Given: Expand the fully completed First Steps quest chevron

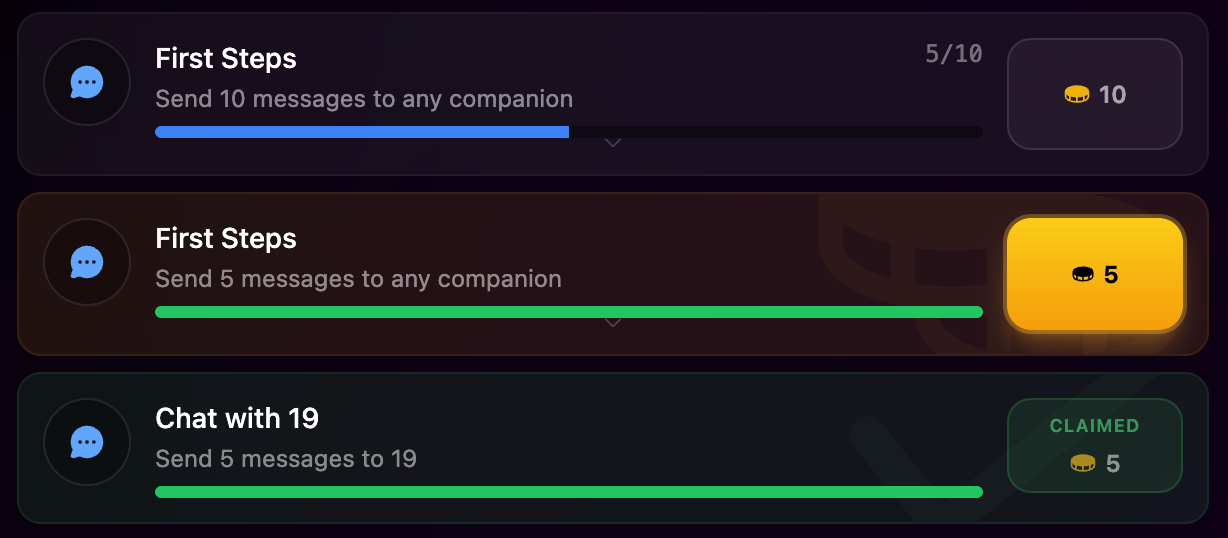Looking at the screenshot, I should point(613,322).
